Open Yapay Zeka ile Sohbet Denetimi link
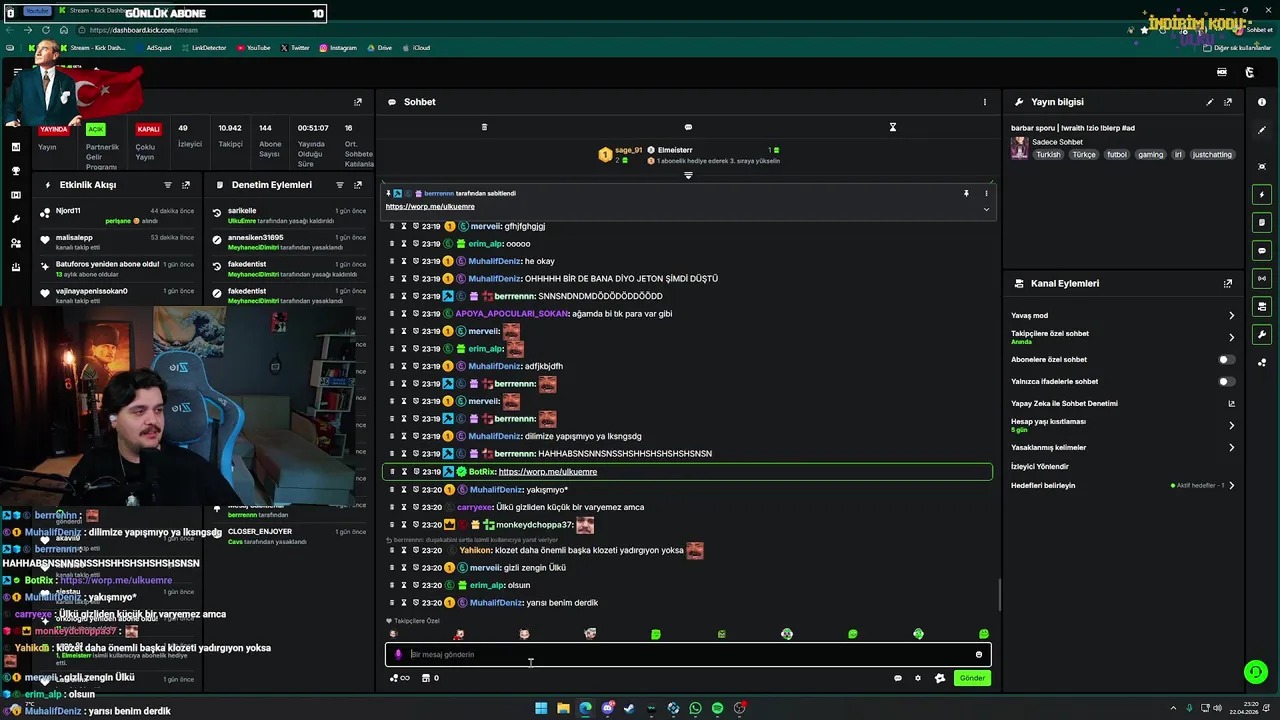This screenshot has width=1280, height=720. click(x=1231, y=404)
